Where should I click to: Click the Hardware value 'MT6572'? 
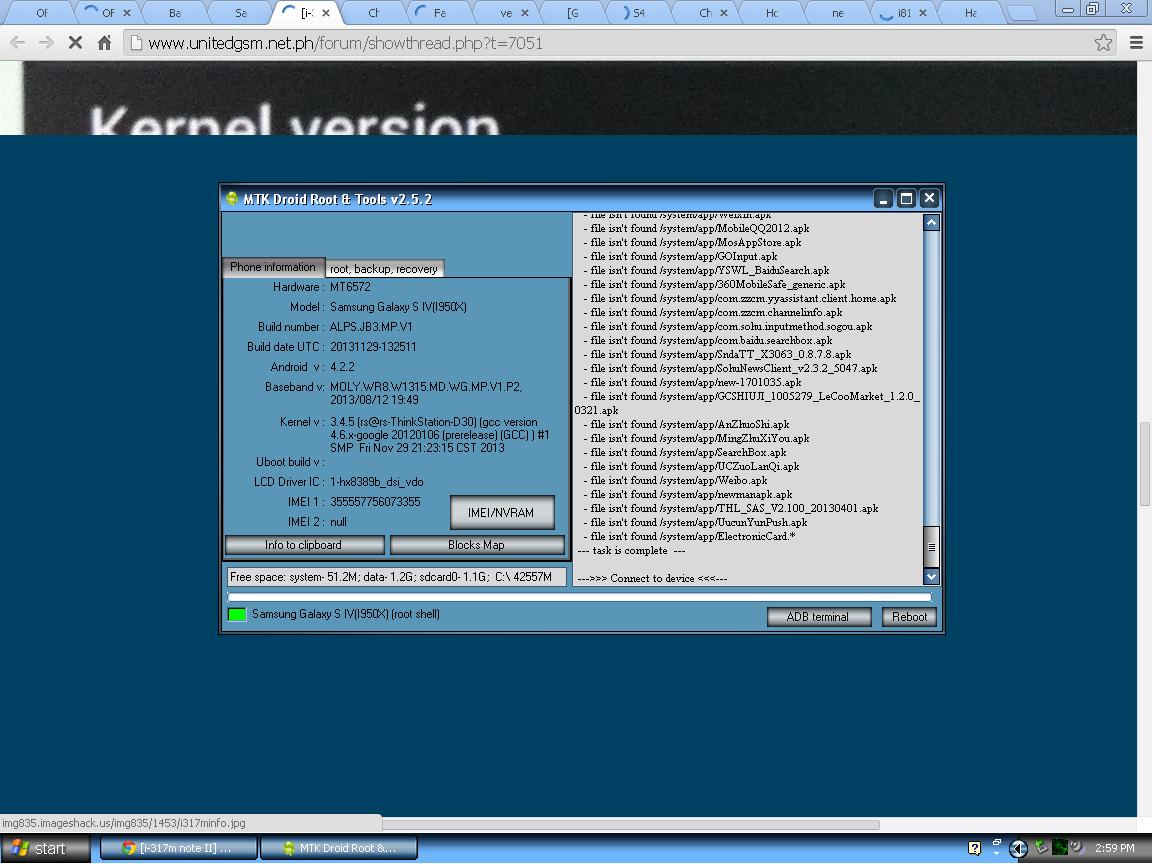(350, 287)
